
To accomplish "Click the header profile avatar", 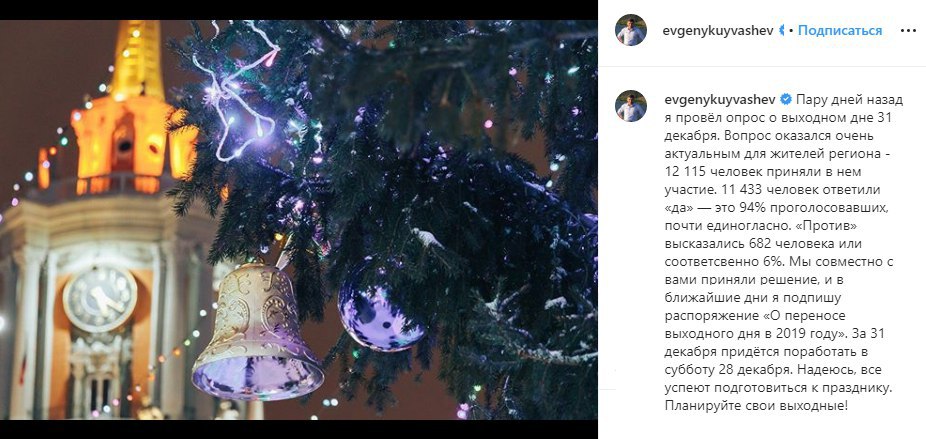I will pyautogui.click(x=631, y=30).
